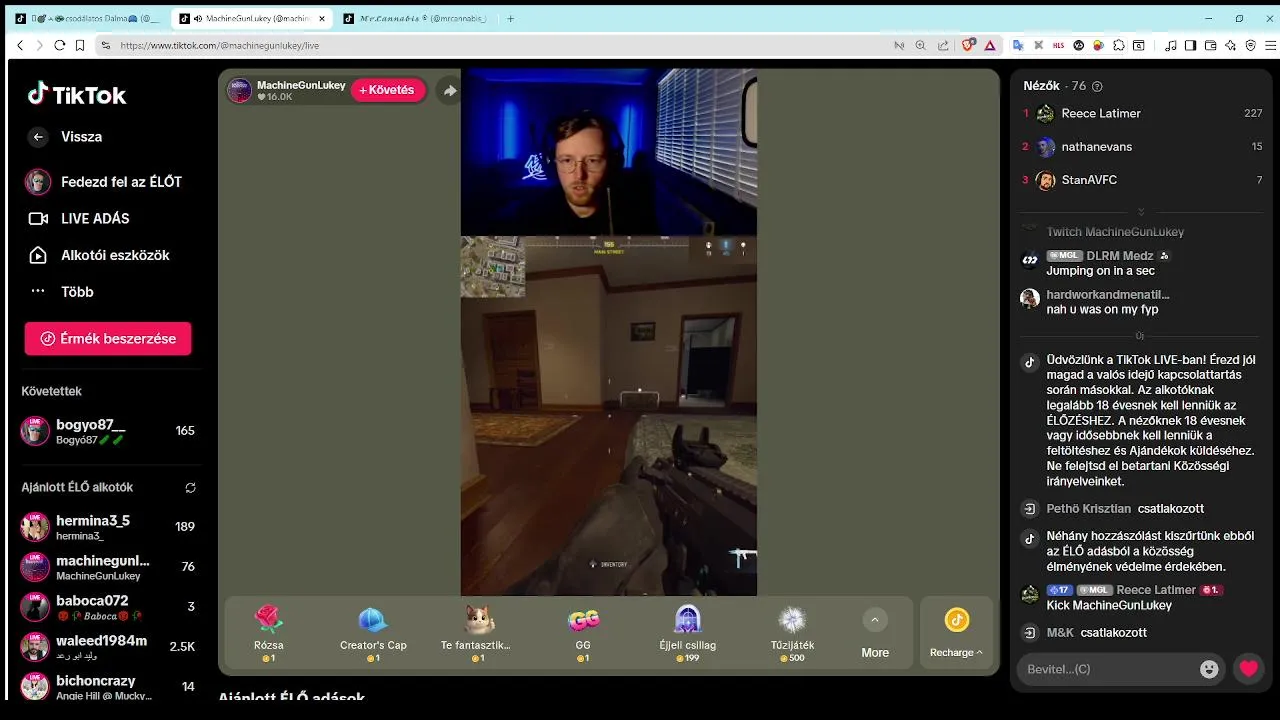Toggle the browser sidebar panel

(x=1190, y=46)
